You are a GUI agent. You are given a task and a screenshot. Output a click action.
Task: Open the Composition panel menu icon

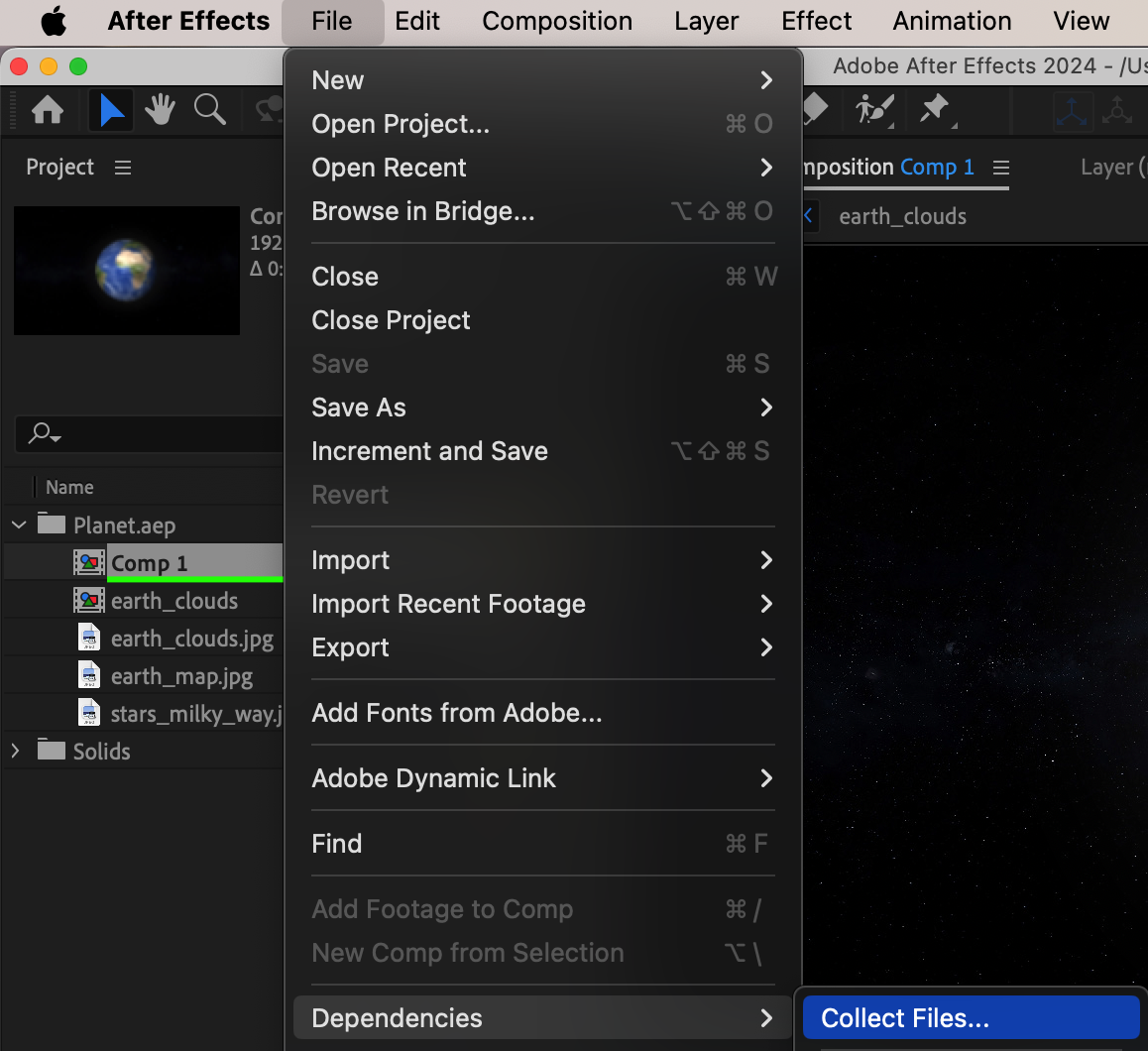pyautogui.click(x=1001, y=168)
